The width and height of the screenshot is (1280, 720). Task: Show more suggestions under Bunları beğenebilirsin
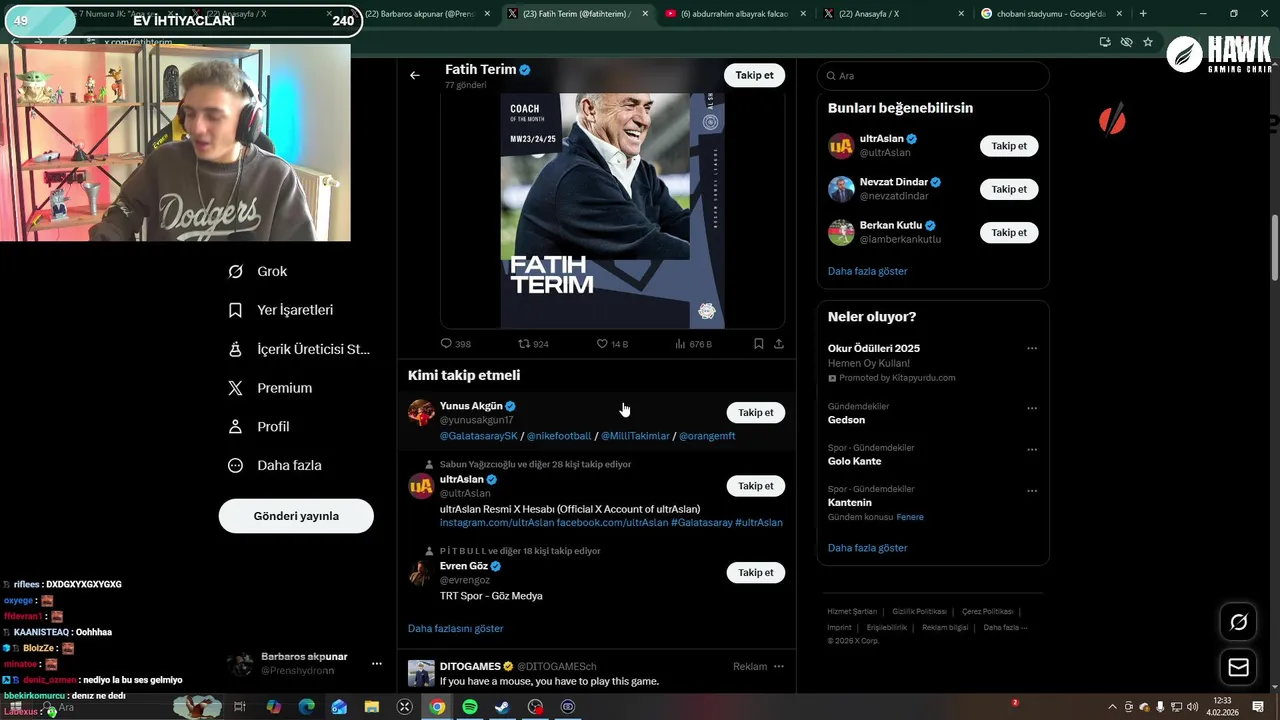[x=867, y=271]
